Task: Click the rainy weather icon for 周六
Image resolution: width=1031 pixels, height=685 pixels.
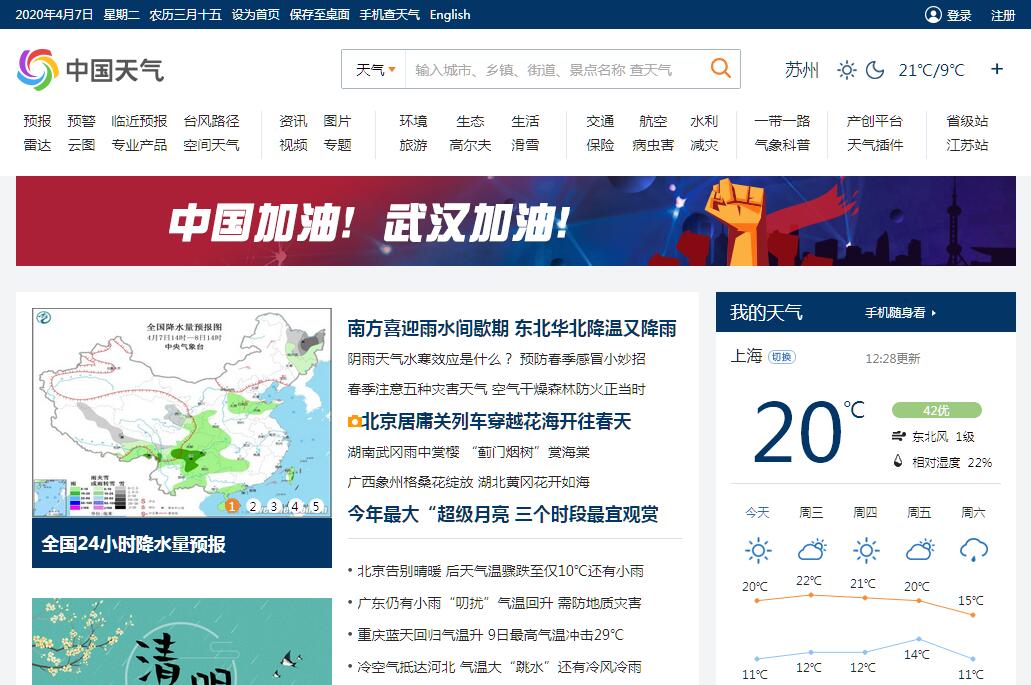Action: 973,549
